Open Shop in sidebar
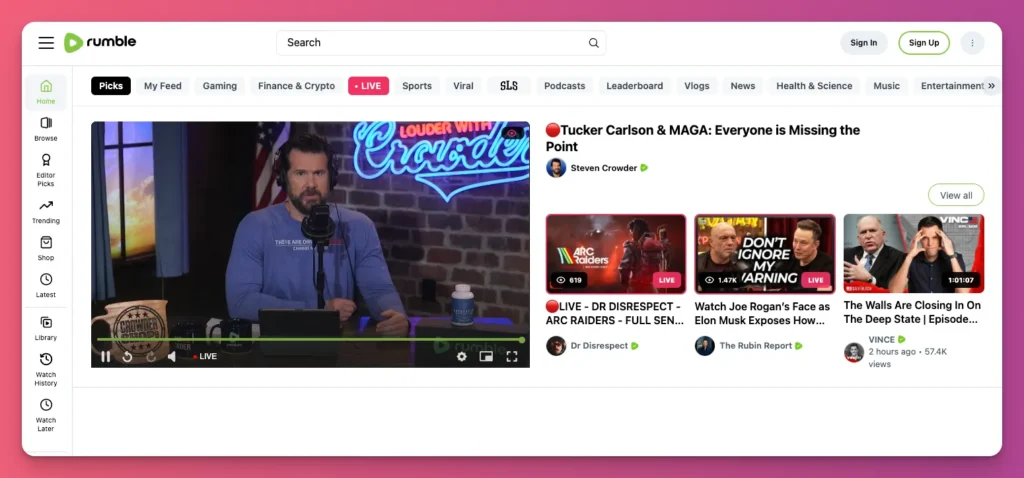1024x478 pixels. (x=46, y=248)
